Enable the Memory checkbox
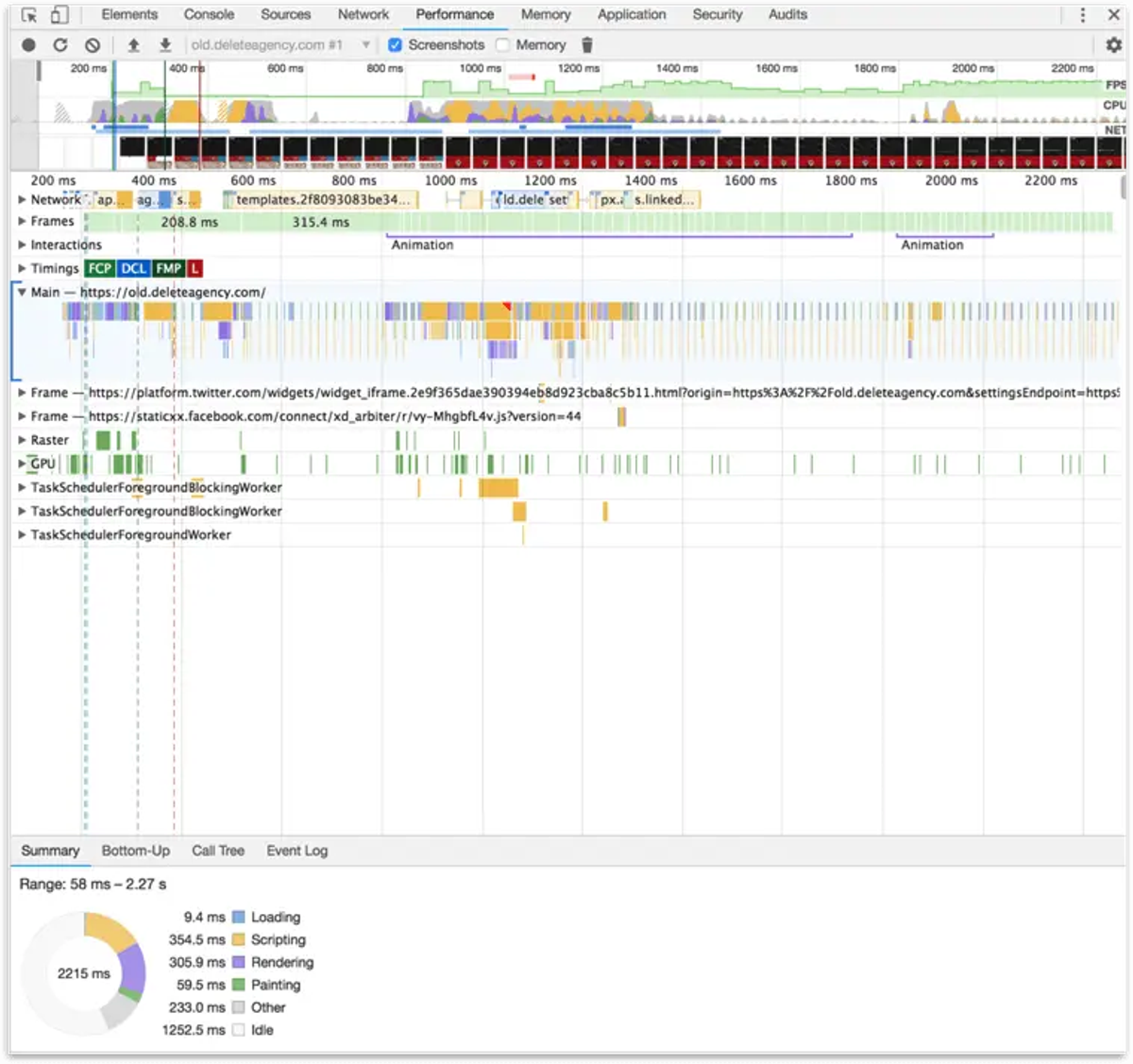The image size is (1133, 1064). (x=502, y=44)
